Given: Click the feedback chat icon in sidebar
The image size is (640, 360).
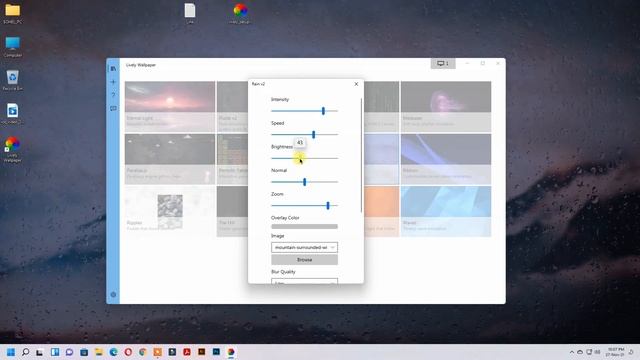Looking at the screenshot, I should [x=113, y=108].
